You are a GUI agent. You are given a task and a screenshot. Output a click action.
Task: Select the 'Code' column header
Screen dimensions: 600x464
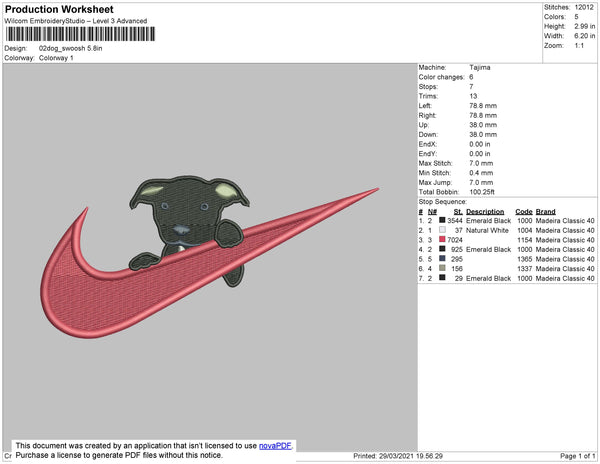(x=524, y=212)
